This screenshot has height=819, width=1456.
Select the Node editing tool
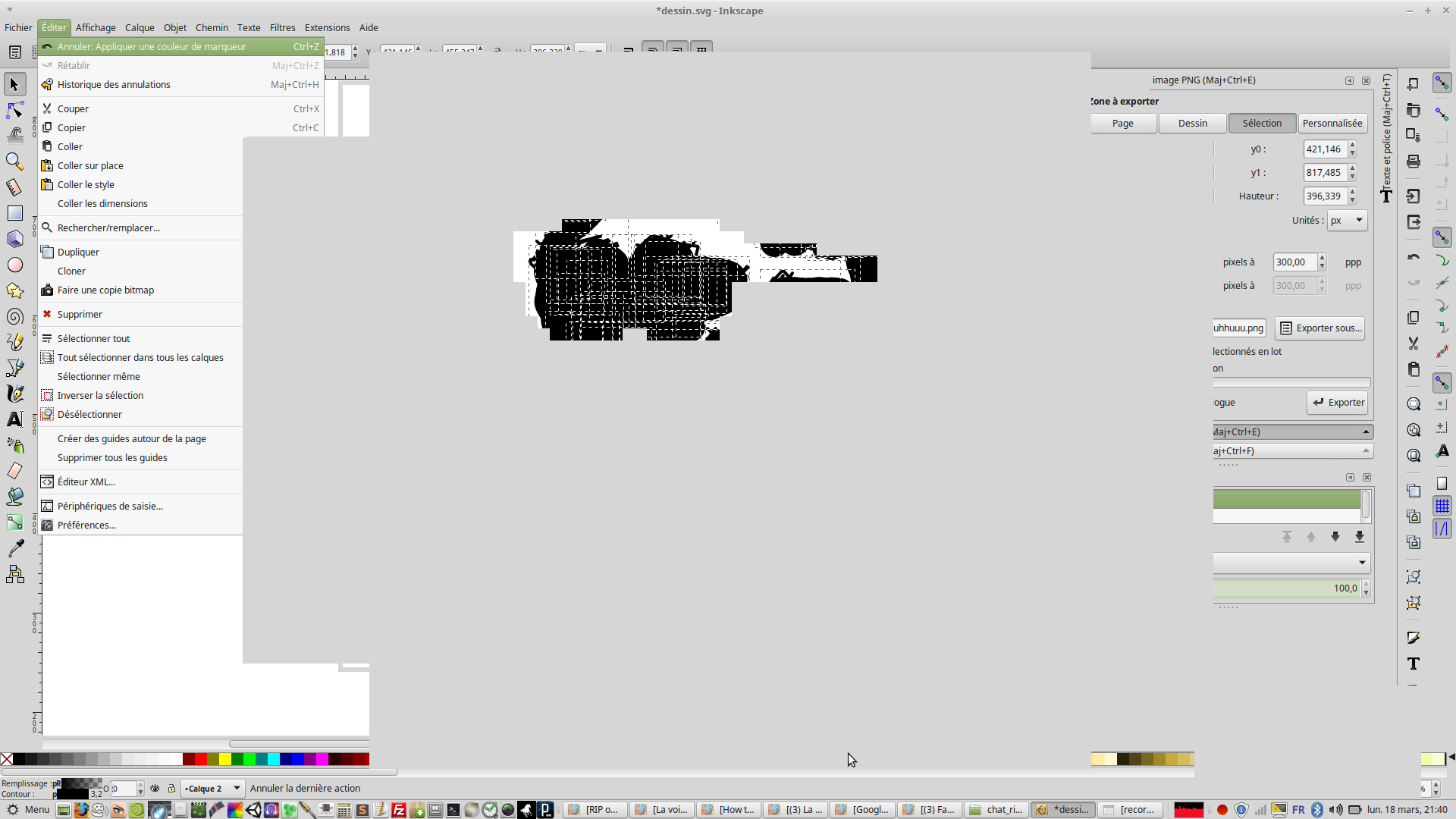point(14,111)
